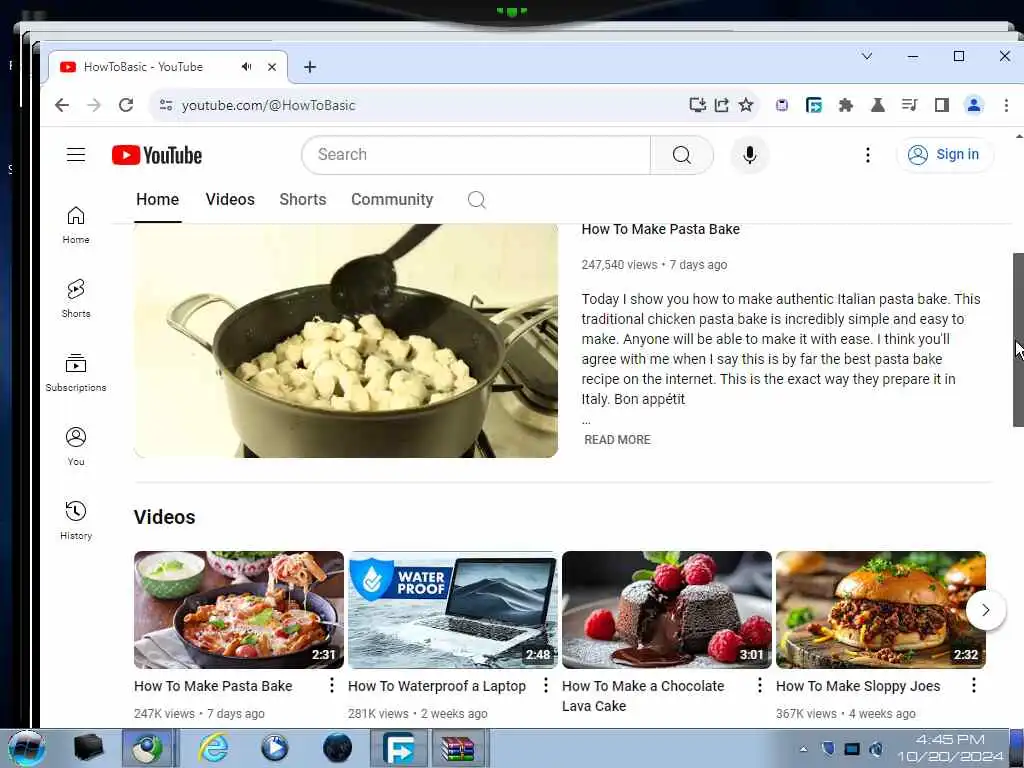1024x768 pixels.
Task: Open options menu for Chocolate Lava Cake video
Action: pos(760,685)
